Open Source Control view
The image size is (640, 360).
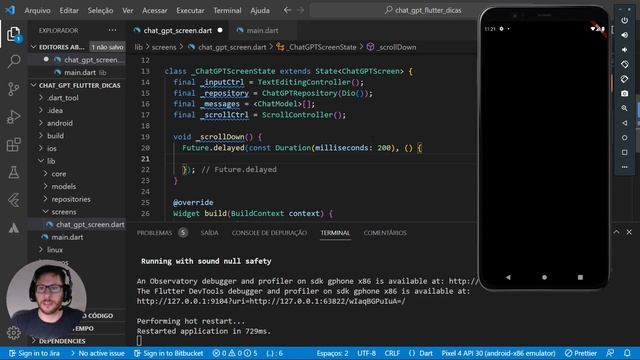coord(13,89)
